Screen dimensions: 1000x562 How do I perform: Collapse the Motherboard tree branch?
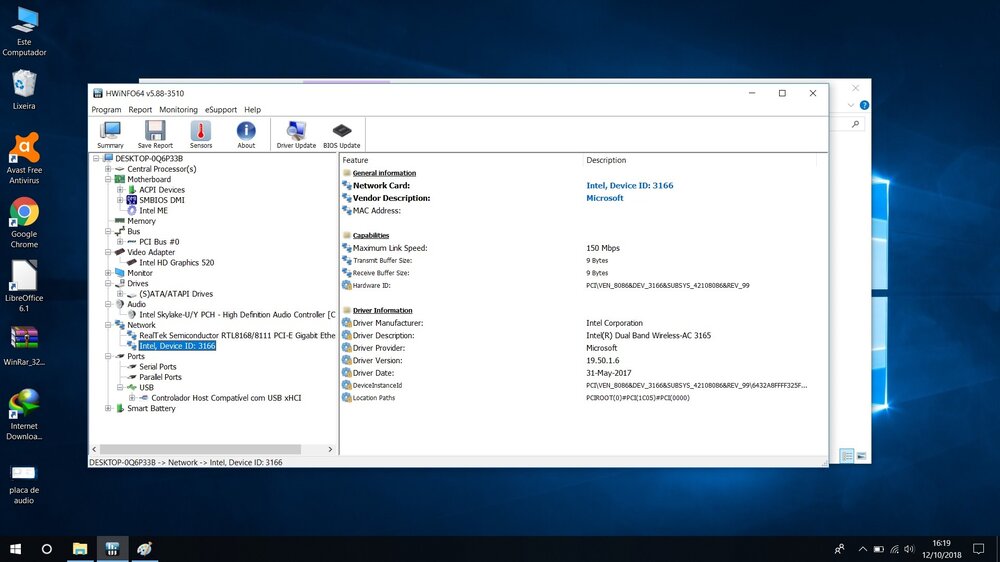pos(108,180)
